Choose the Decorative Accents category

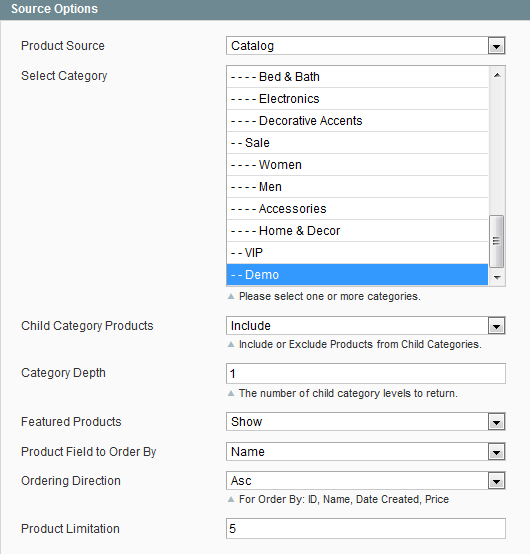[x=357, y=120]
